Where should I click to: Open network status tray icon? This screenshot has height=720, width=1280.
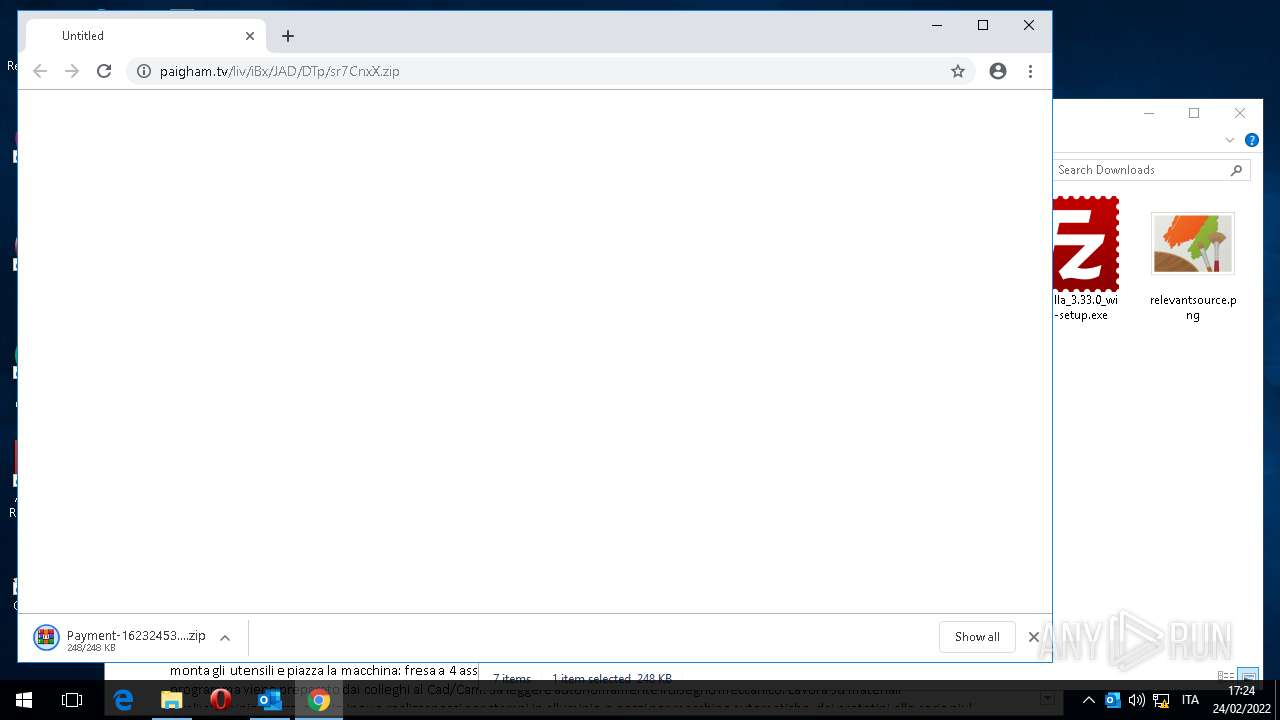pos(1161,700)
